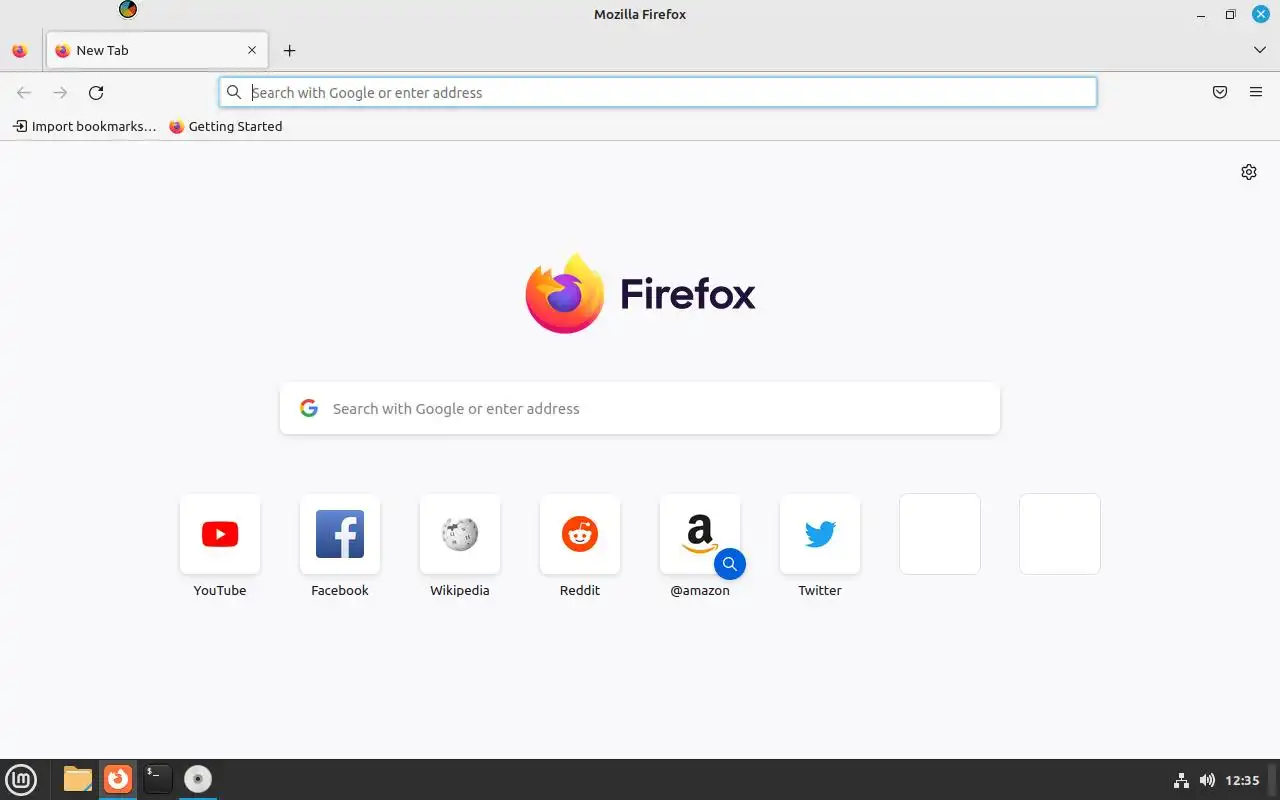The width and height of the screenshot is (1280, 800).
Task: Click the Google search box on page
Action: click(x=640, y=408)
